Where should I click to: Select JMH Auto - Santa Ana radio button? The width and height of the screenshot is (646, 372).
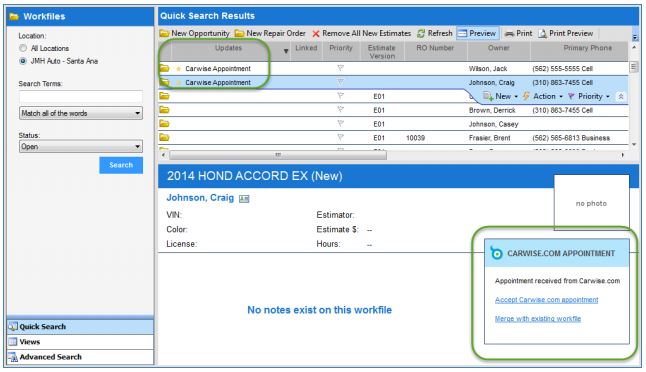pos(23,61)
